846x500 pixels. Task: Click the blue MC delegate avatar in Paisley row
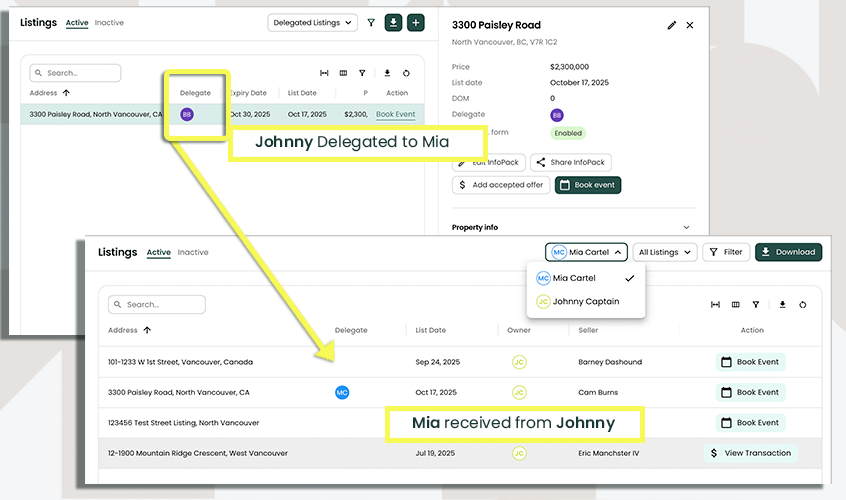pos(342,393)
